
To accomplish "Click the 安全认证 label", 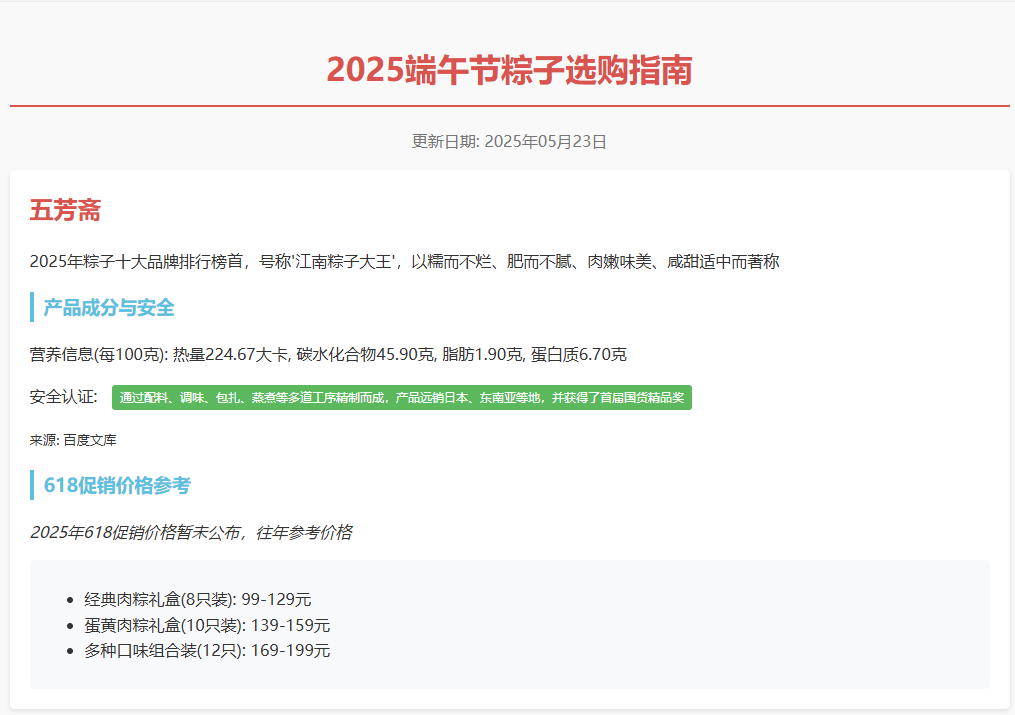I will click(63, 397).
